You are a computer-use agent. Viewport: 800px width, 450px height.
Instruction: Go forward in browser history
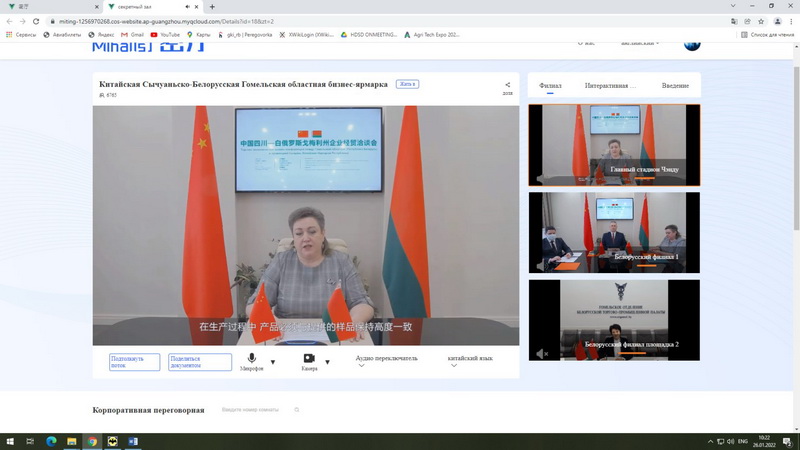pyautogui.click(x=22, y=21)
